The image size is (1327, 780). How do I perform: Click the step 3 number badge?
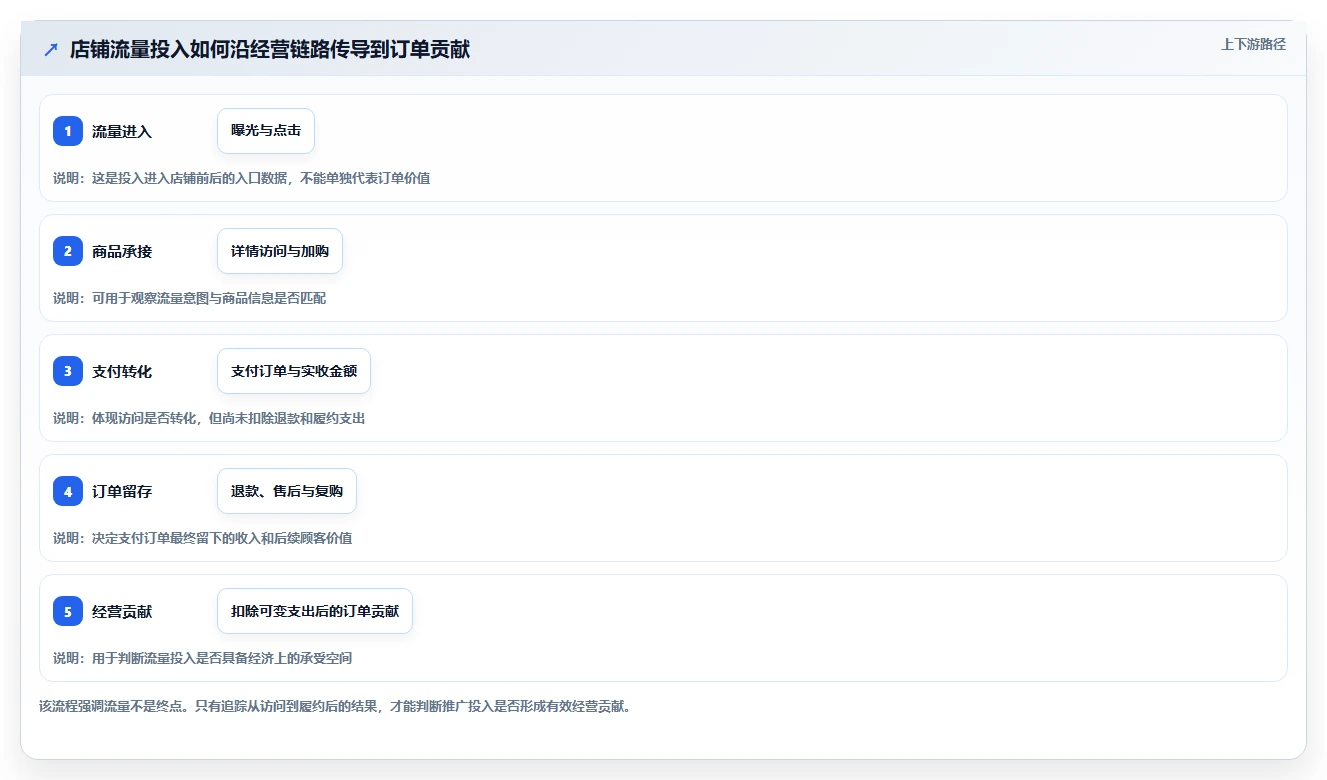pos(68,371)
